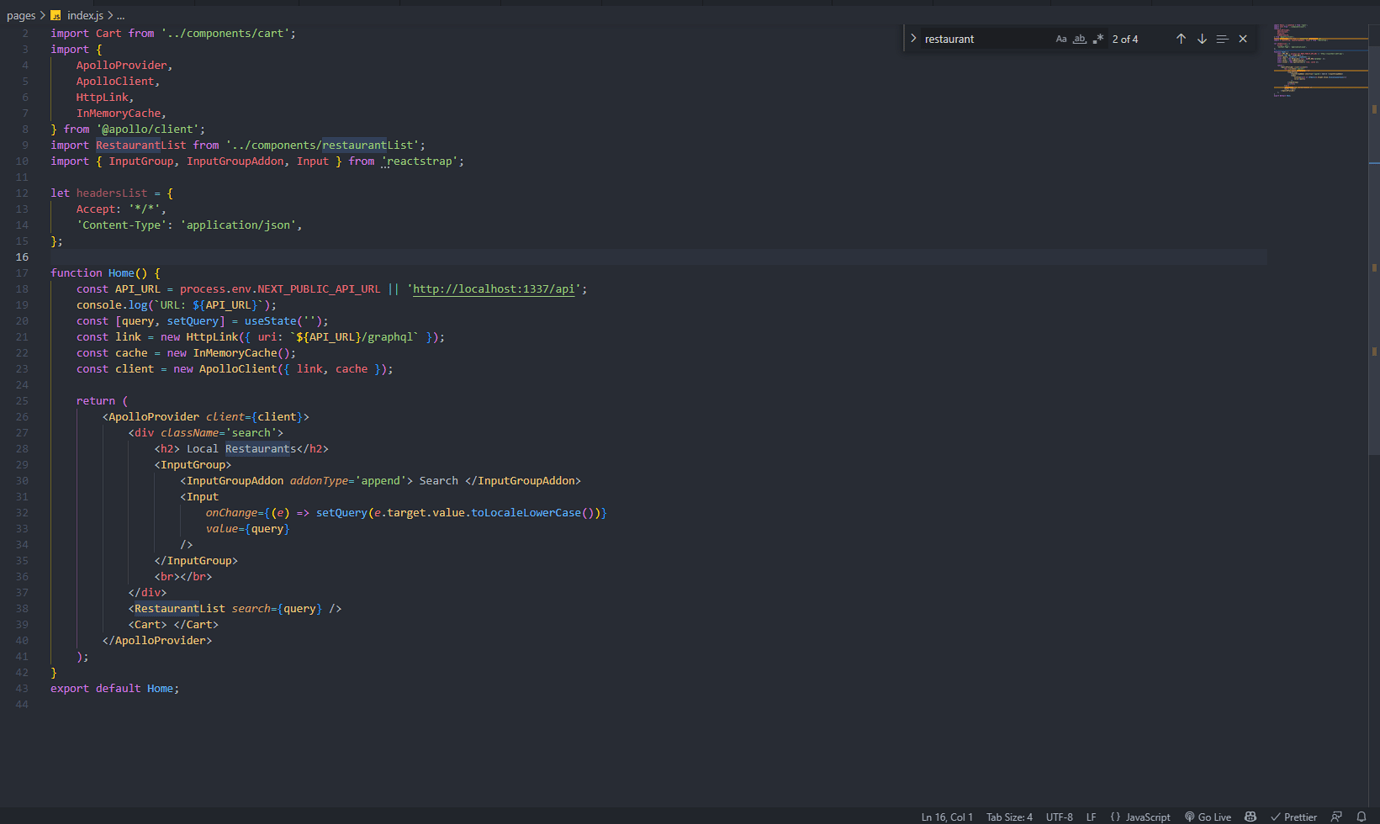1380x824 pixels.
Task: Click the Find in Selection icon
Action: click(x=1222, y=39)
